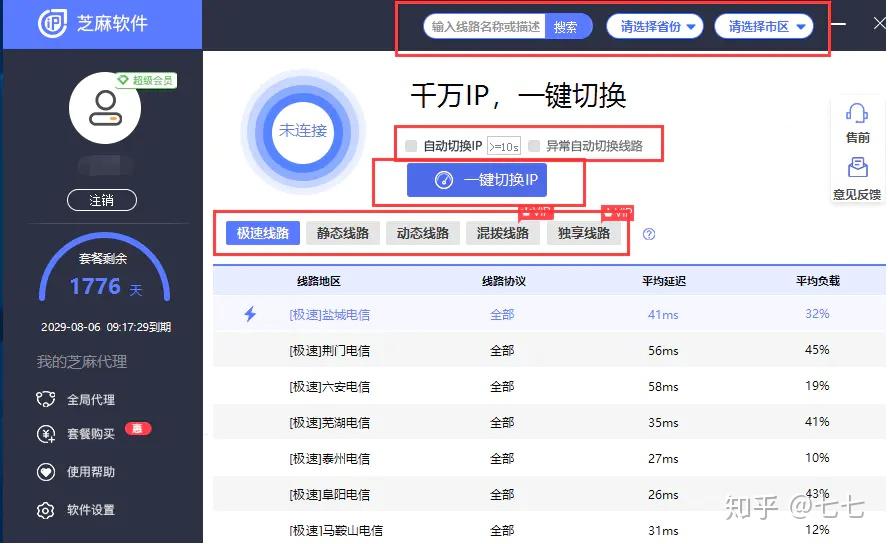
Task: Select row [极速]泰州电信
Action: tap(549, 459)
